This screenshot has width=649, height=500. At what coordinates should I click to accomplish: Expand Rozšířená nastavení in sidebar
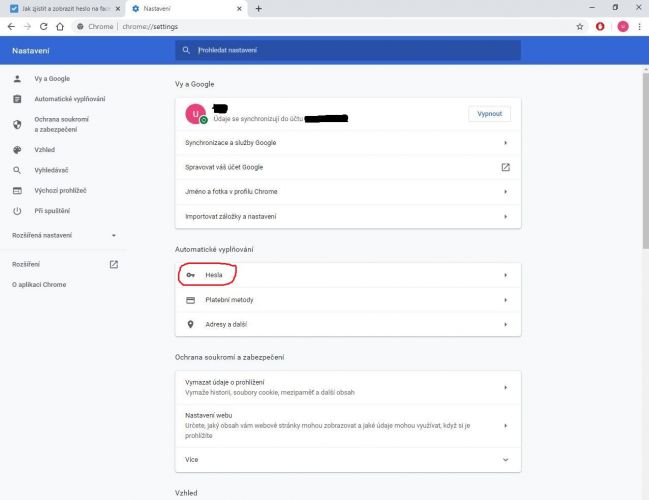65,235
